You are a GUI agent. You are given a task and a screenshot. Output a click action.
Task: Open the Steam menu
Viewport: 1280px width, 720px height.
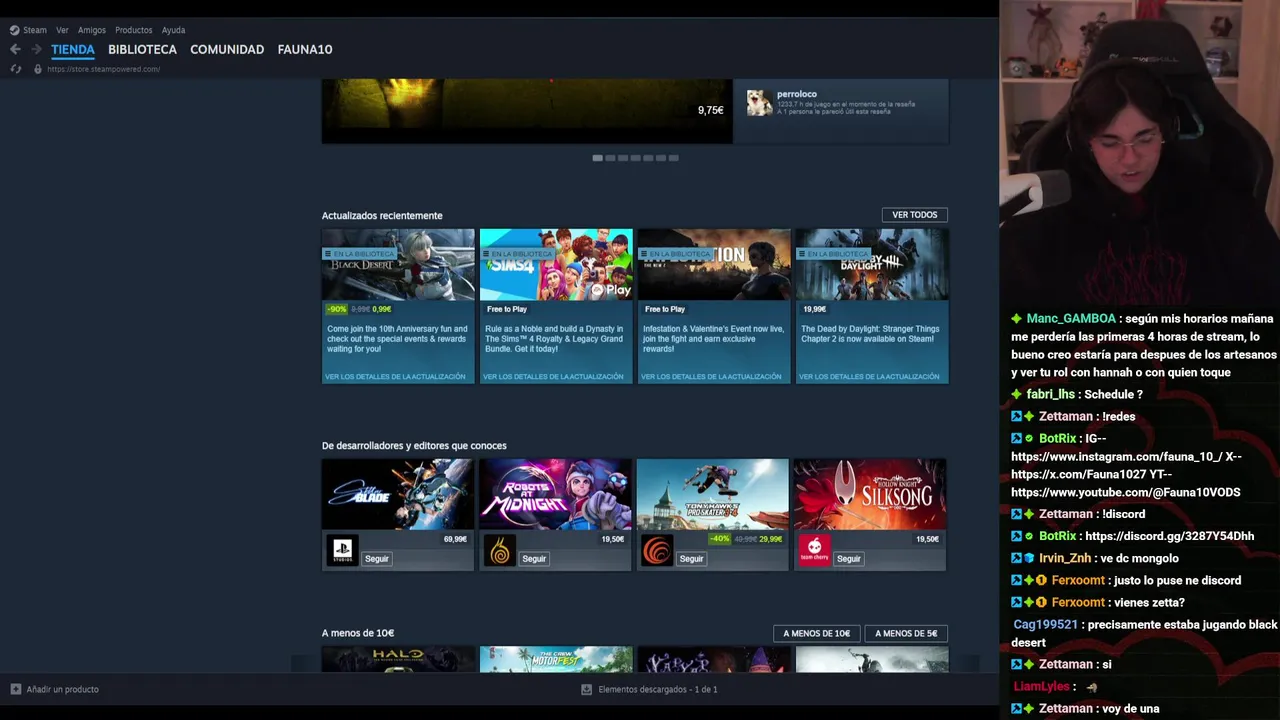(35, 30)
